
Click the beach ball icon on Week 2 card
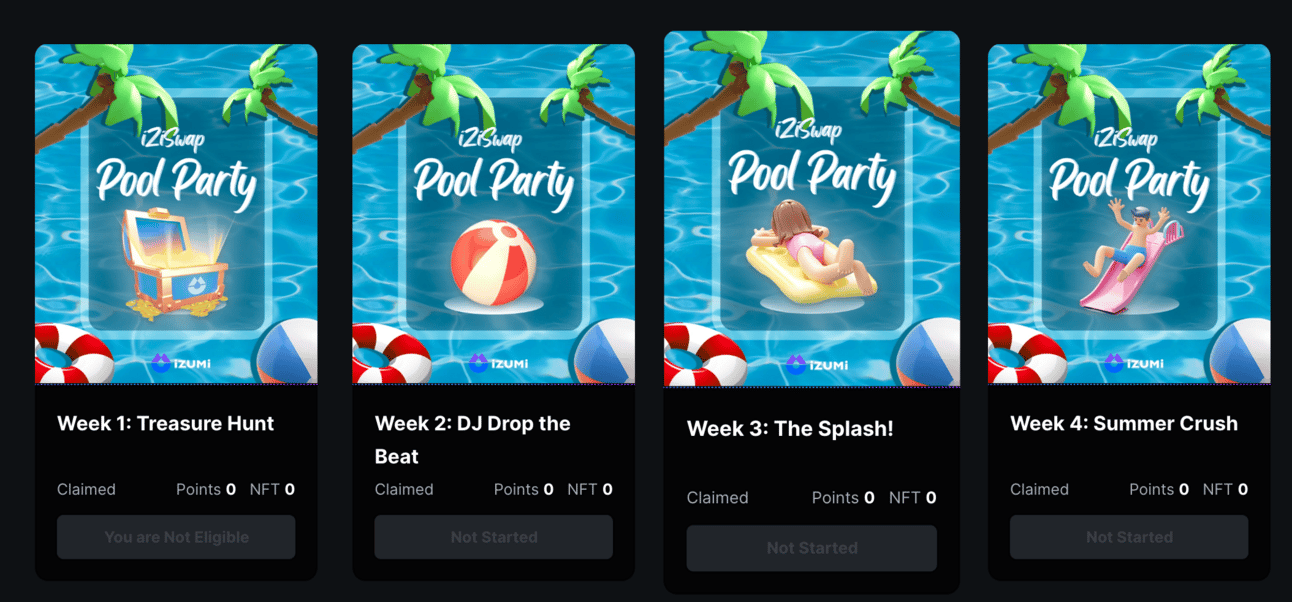pyautogui.click(x=494, y=263)
